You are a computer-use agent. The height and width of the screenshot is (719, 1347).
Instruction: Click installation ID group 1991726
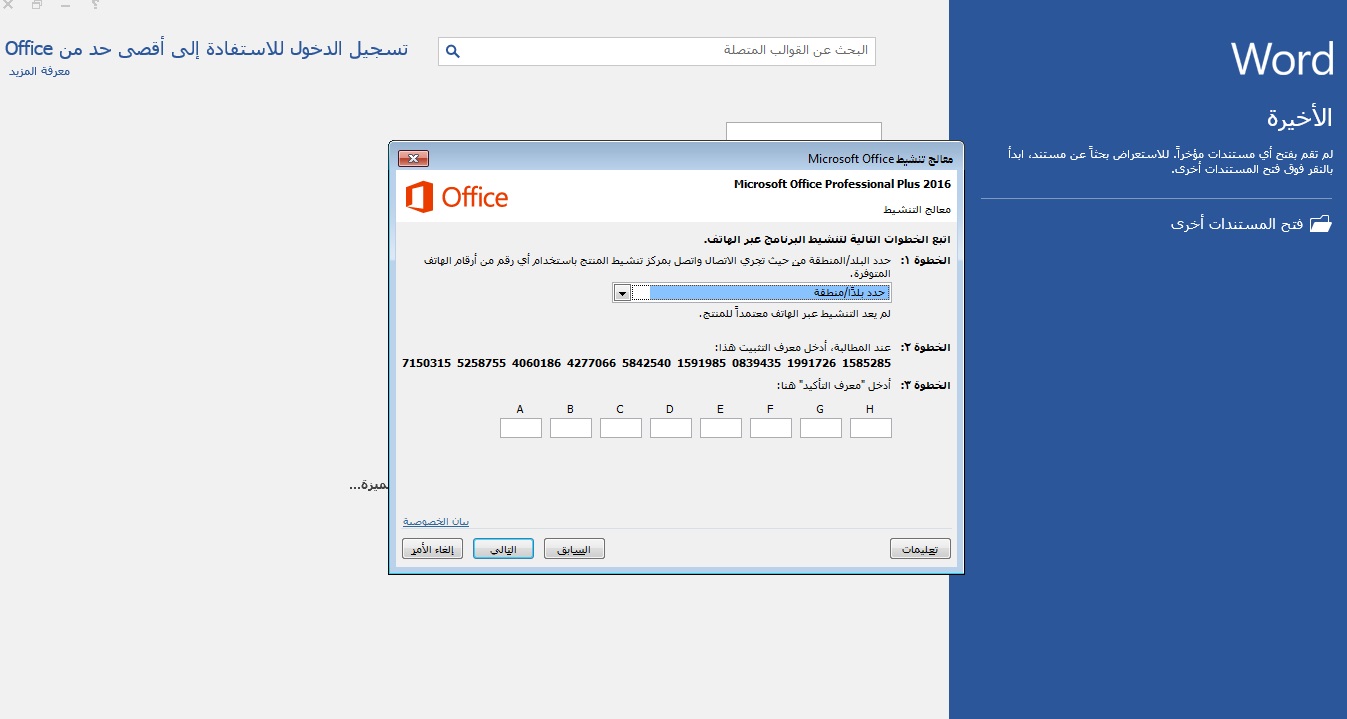click(x=811, y=363)
